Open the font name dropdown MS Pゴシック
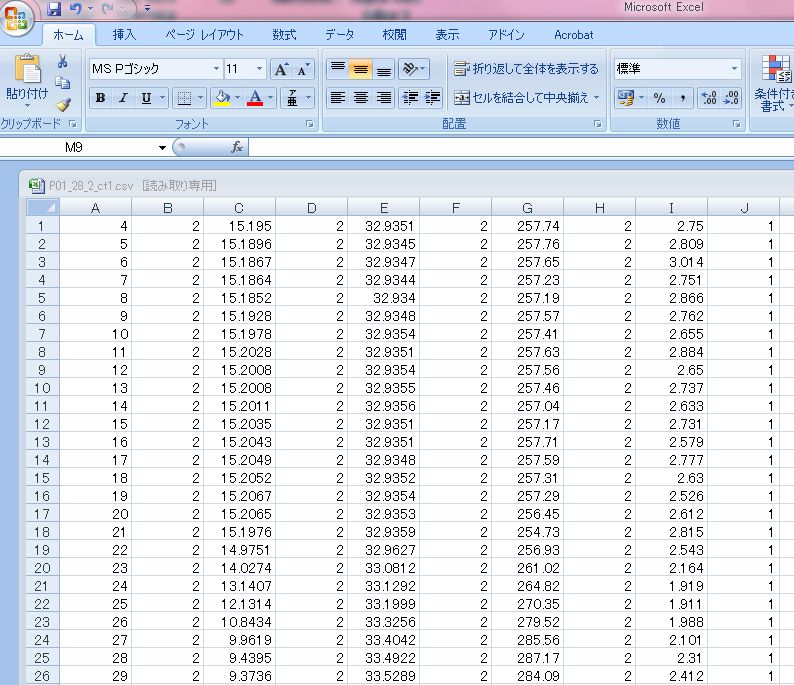 [x=216, y=69]
